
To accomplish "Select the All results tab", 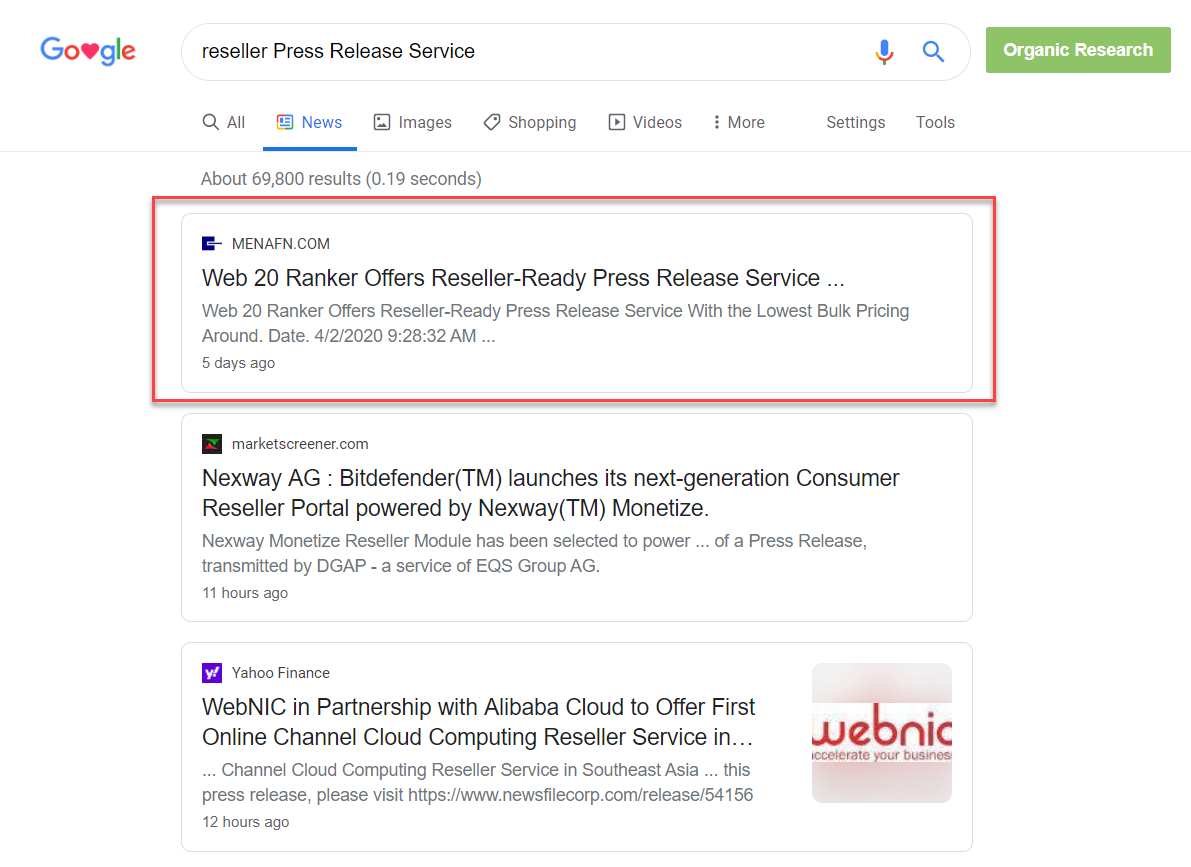I will click(x=223, y=123).
